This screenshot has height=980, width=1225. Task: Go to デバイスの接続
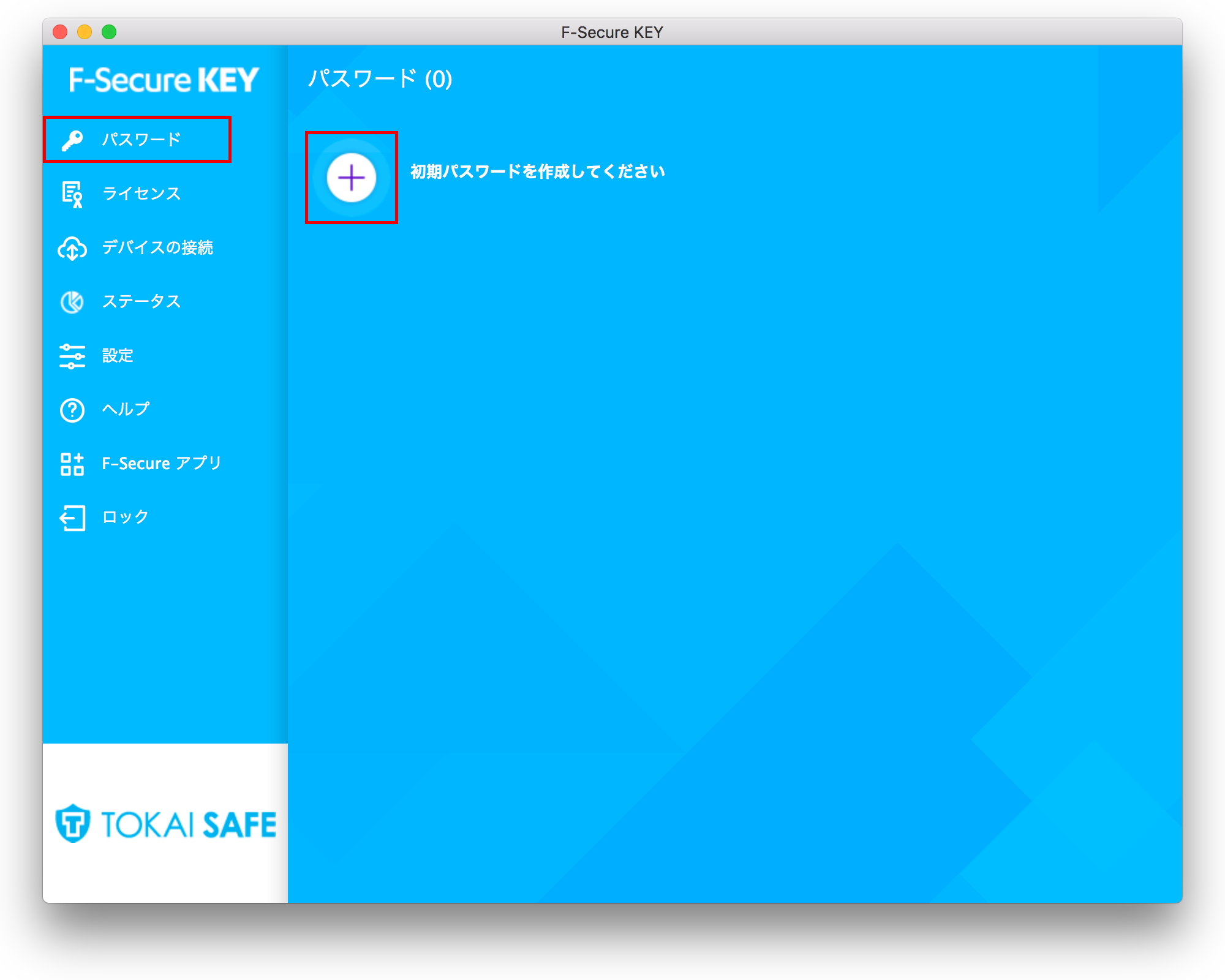pos(157,247)
